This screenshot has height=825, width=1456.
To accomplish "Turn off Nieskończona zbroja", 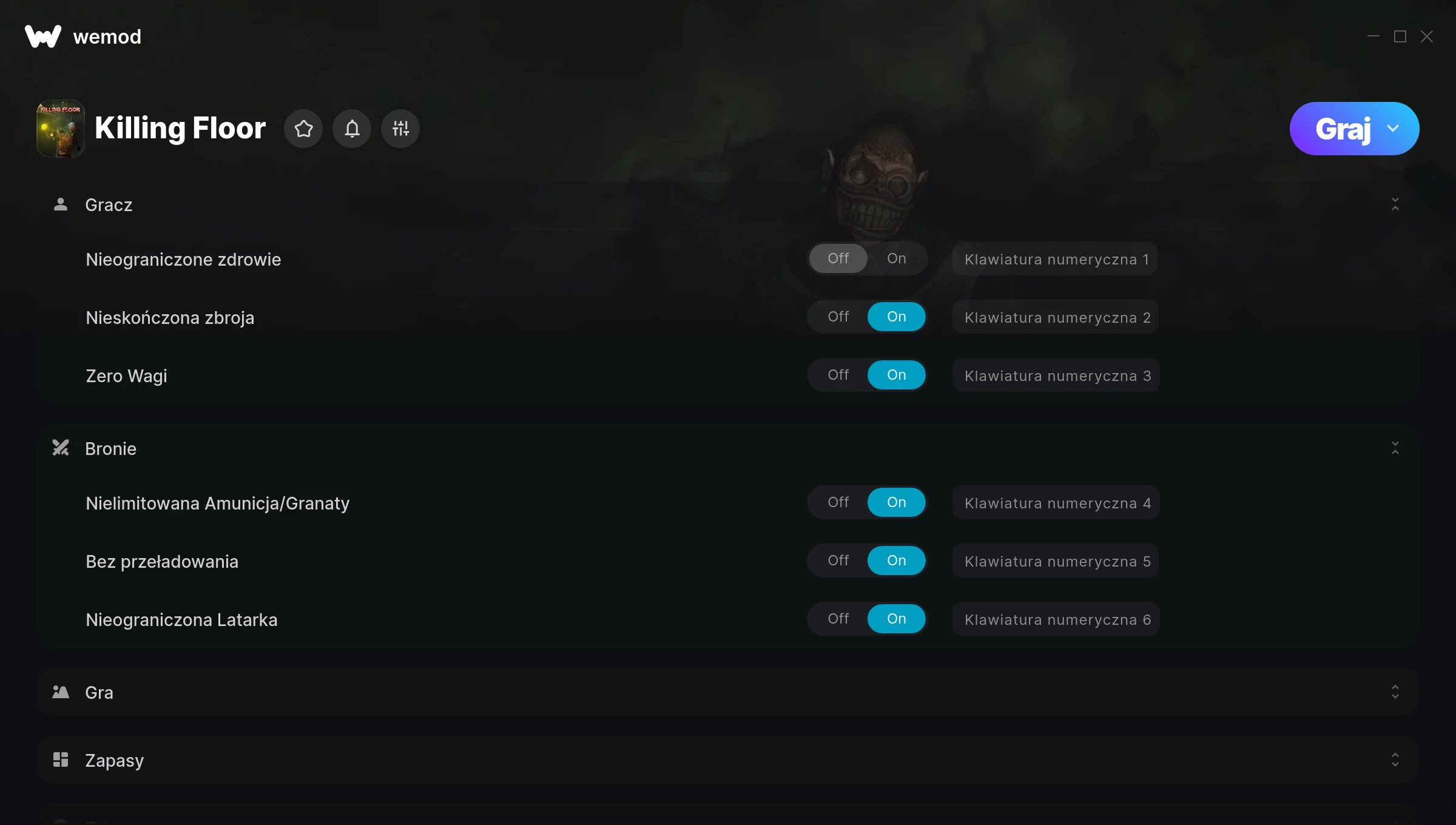I will coord(838,317).
